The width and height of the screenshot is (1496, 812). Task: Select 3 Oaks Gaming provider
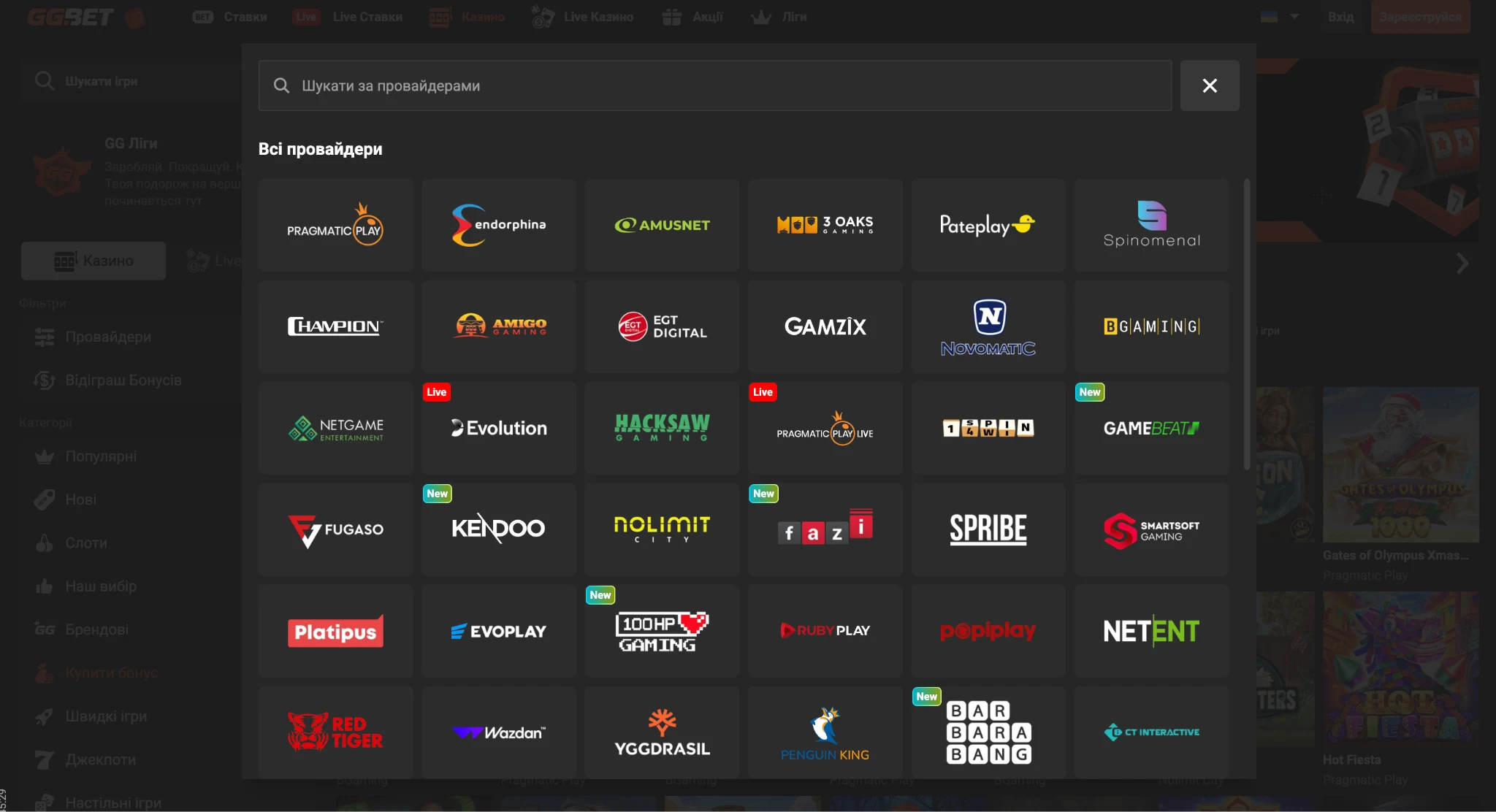pos(825,225)
